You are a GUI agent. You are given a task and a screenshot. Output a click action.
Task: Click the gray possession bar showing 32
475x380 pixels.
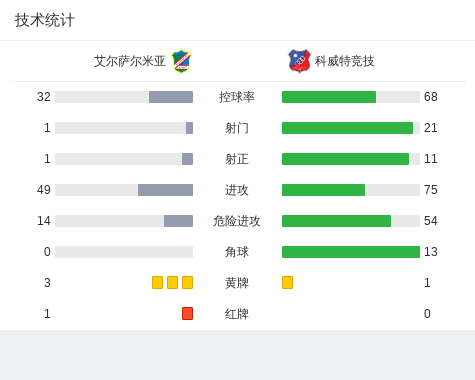tap(171, 97)
